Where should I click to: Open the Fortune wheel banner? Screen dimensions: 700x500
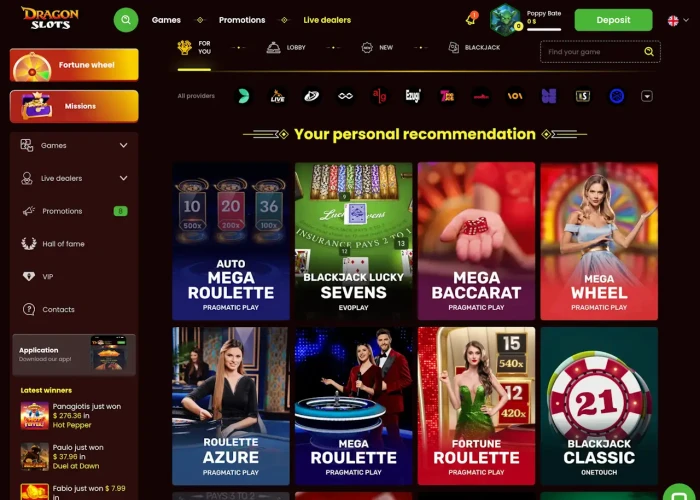pos(74,65)
